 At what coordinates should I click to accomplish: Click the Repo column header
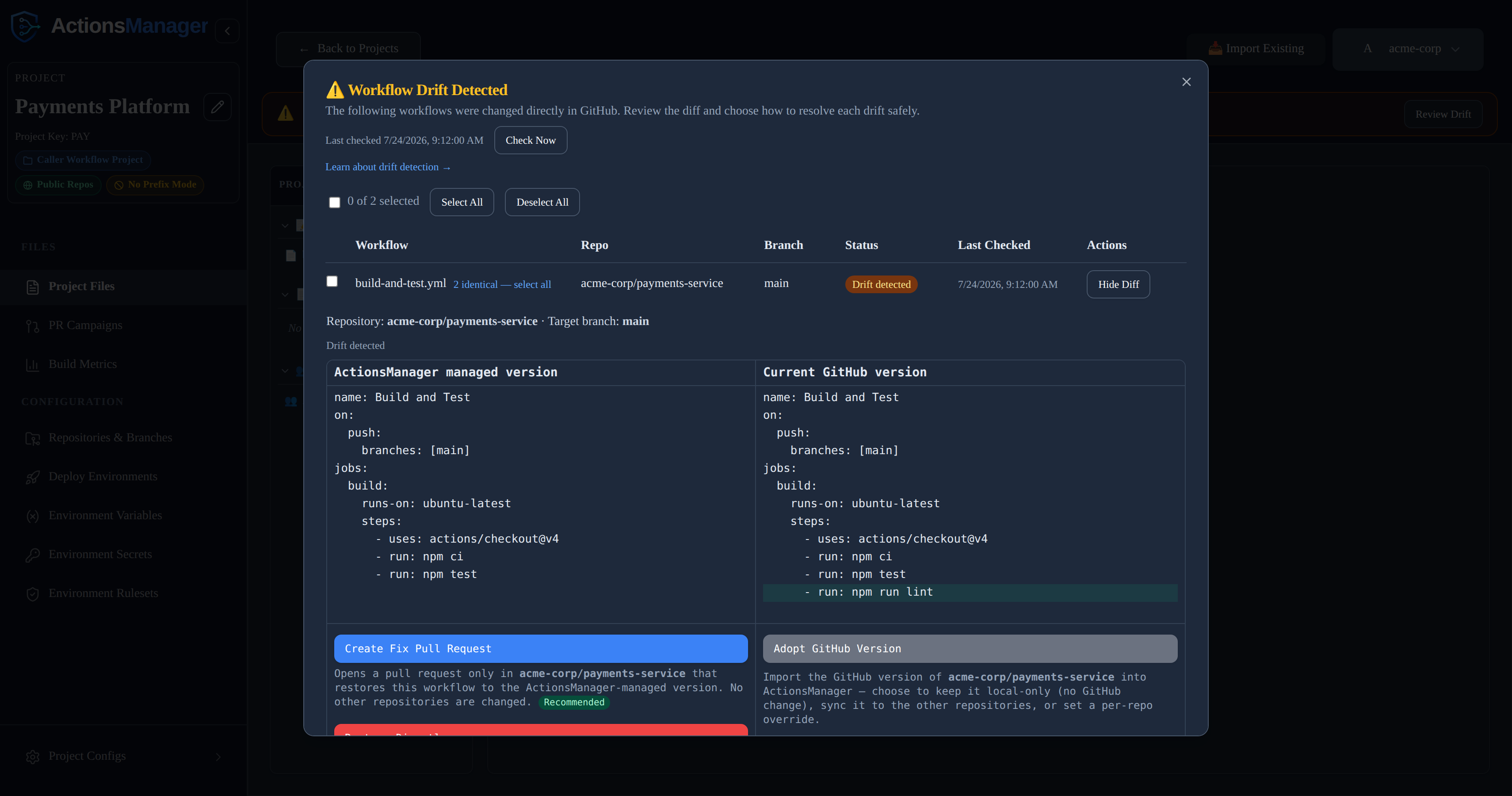tap(595, 245)
